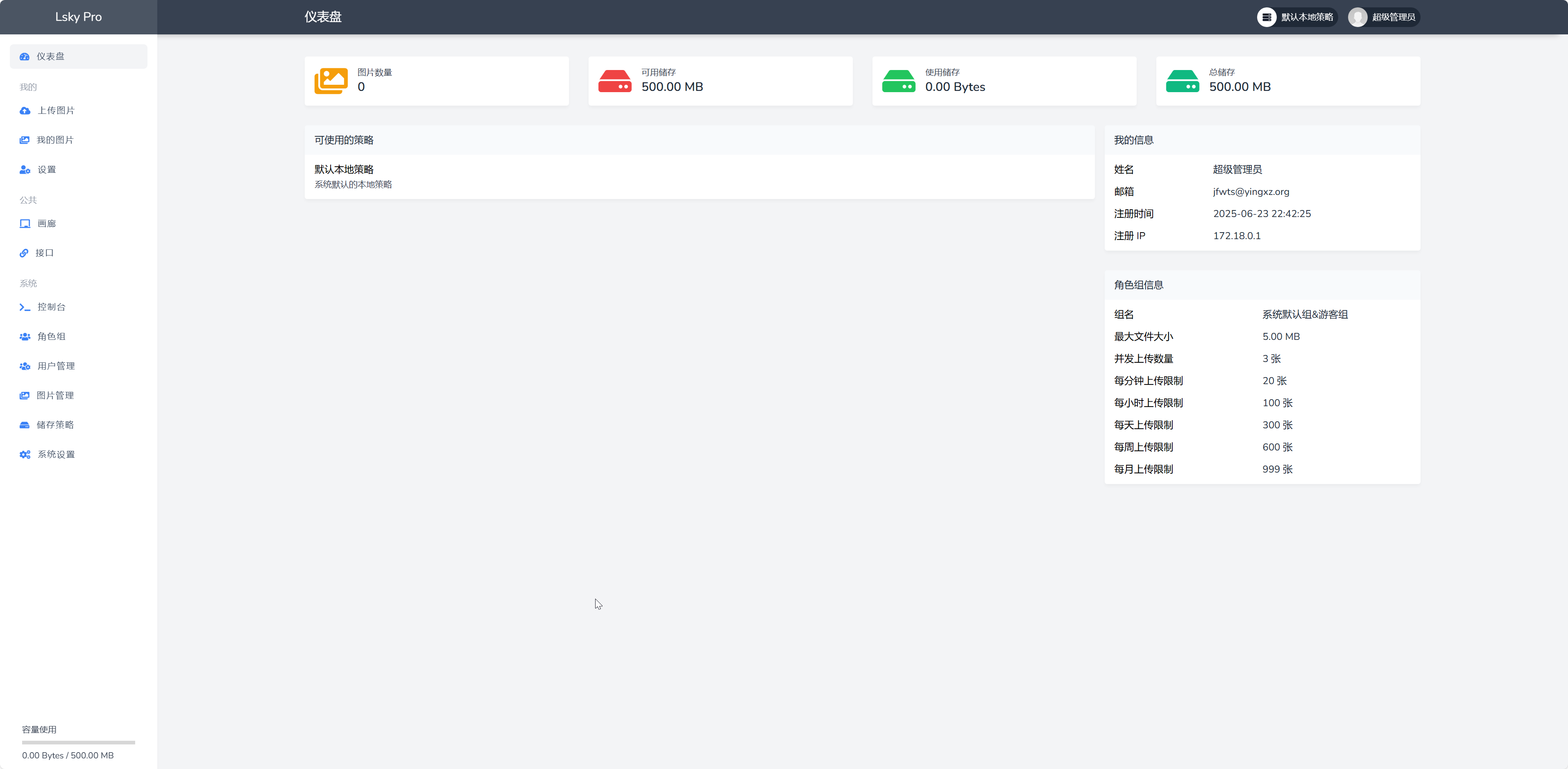Click the per-minute limit 20 张
The height and width of the screenshot is (769, 1568).
coord(1275,381)
